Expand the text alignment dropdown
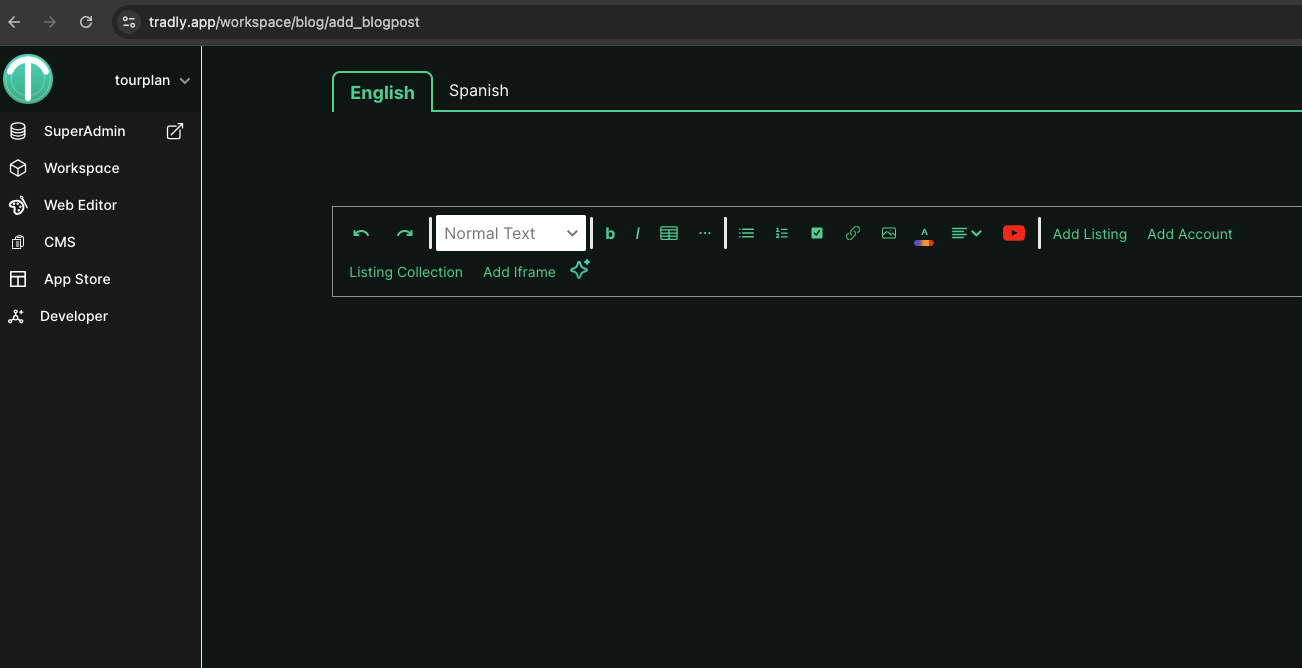This screenshot has height=668, width=1302. (x=966, y=233)
